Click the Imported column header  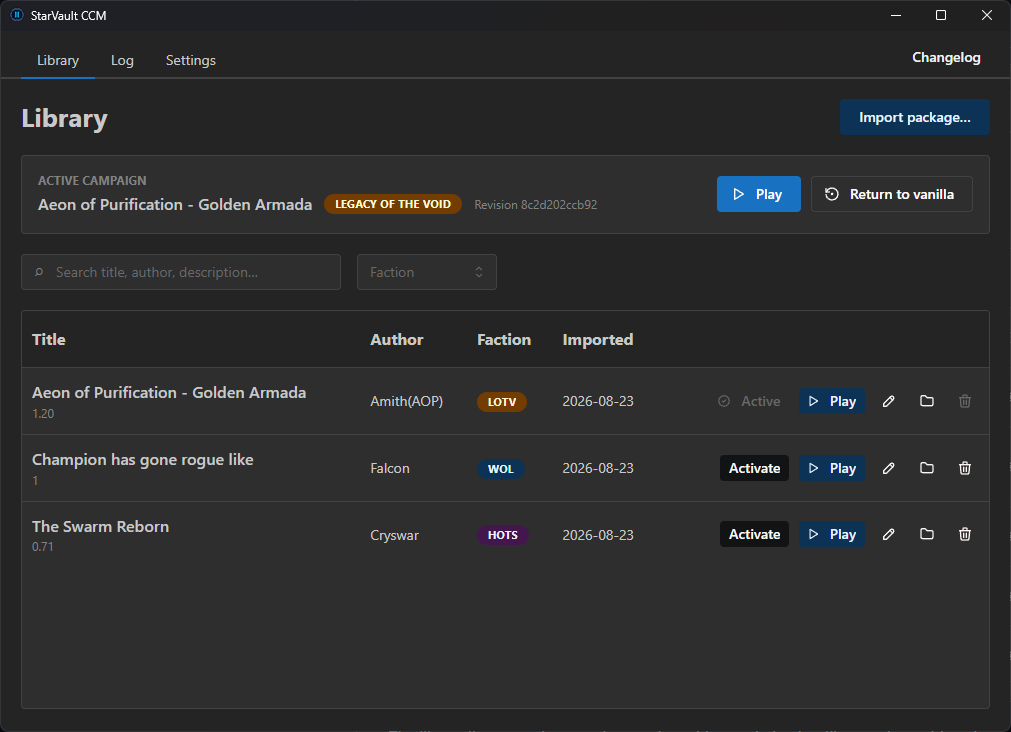tap(598, 340)
